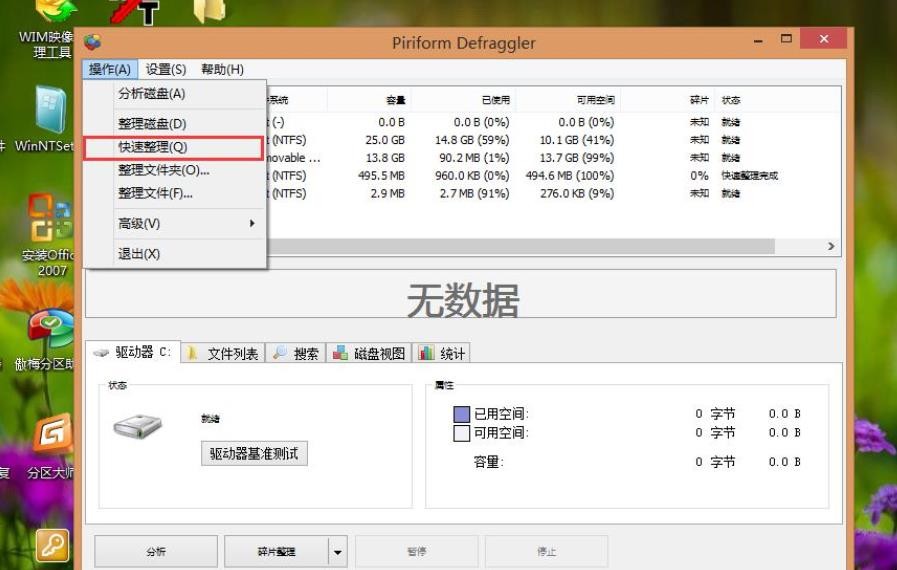Open the 碎片整理 dropdown arrow
This screenshot has height=570, width=897.
coord(338,552)
